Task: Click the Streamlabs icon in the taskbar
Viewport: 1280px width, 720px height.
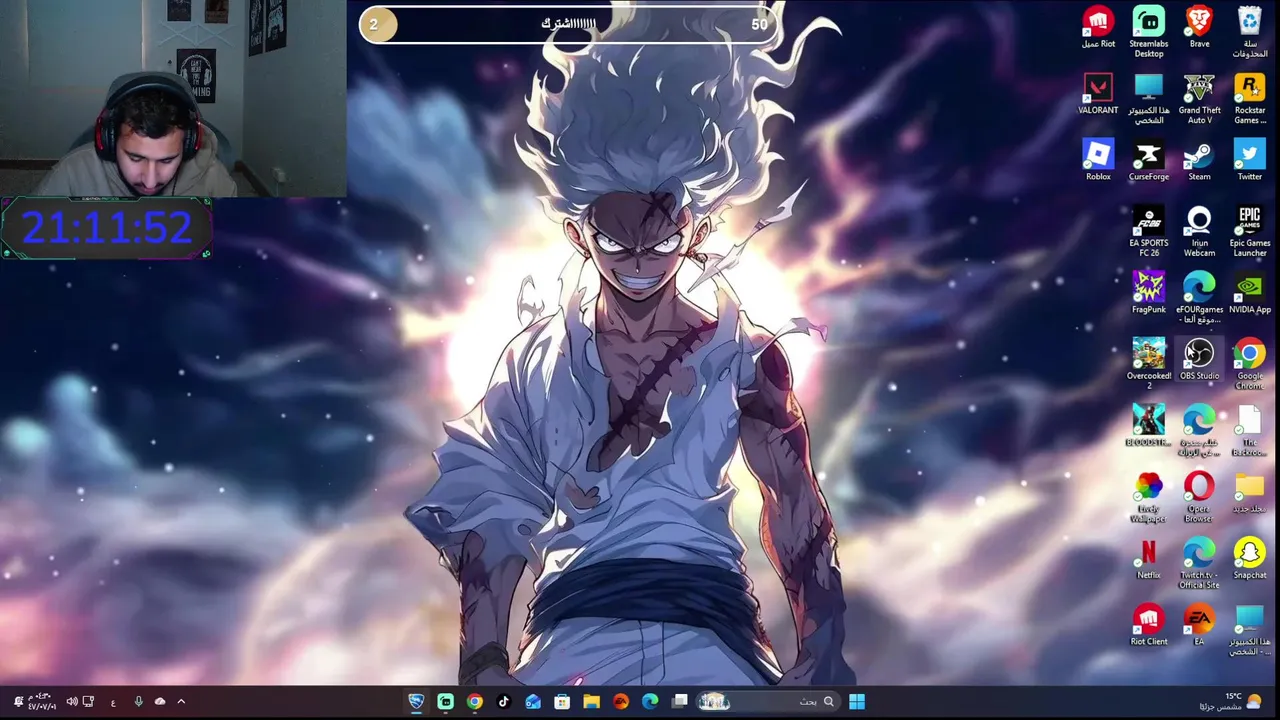Action: (446, 701)
